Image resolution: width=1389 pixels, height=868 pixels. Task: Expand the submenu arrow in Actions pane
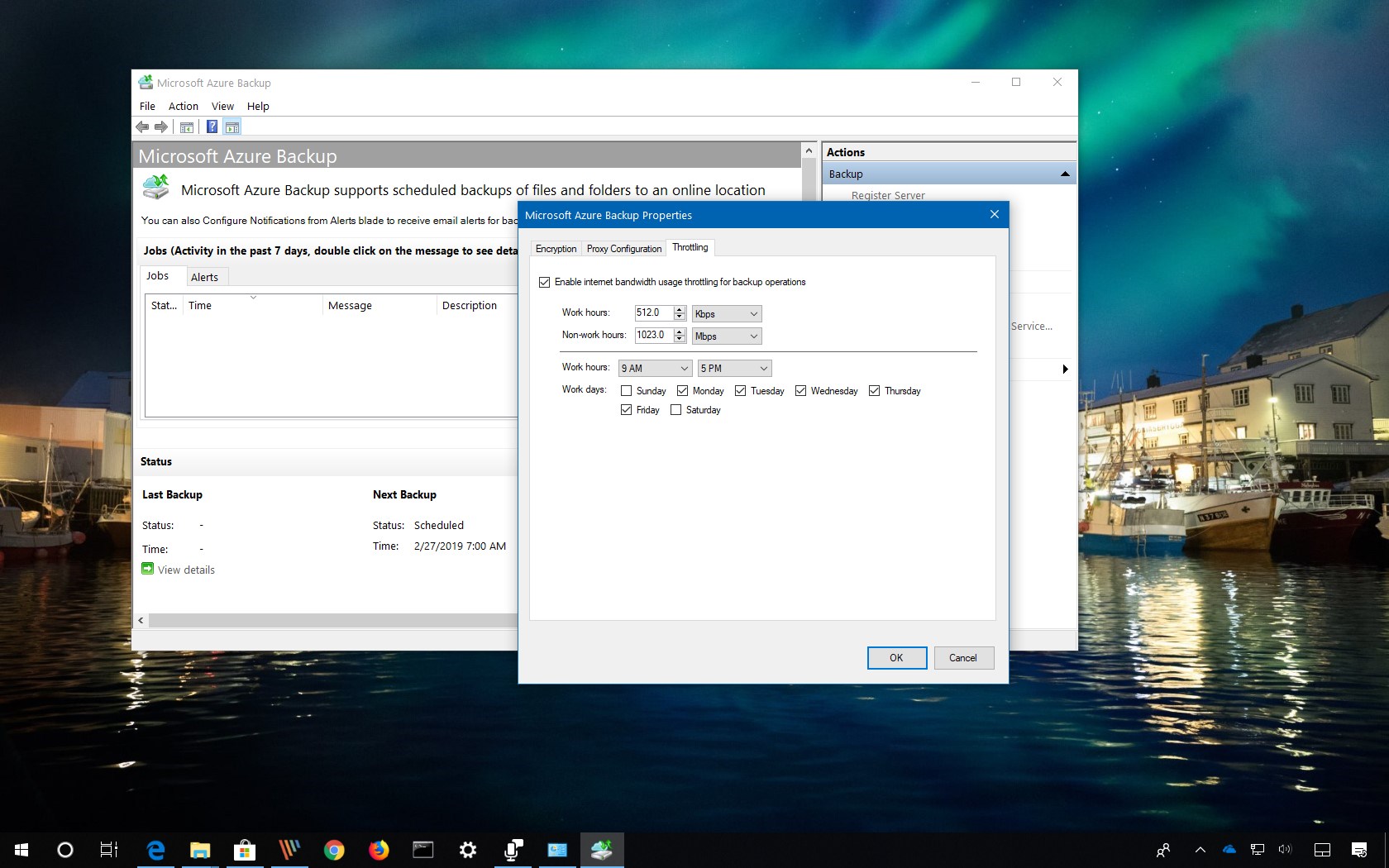(x=1065, y=370)
